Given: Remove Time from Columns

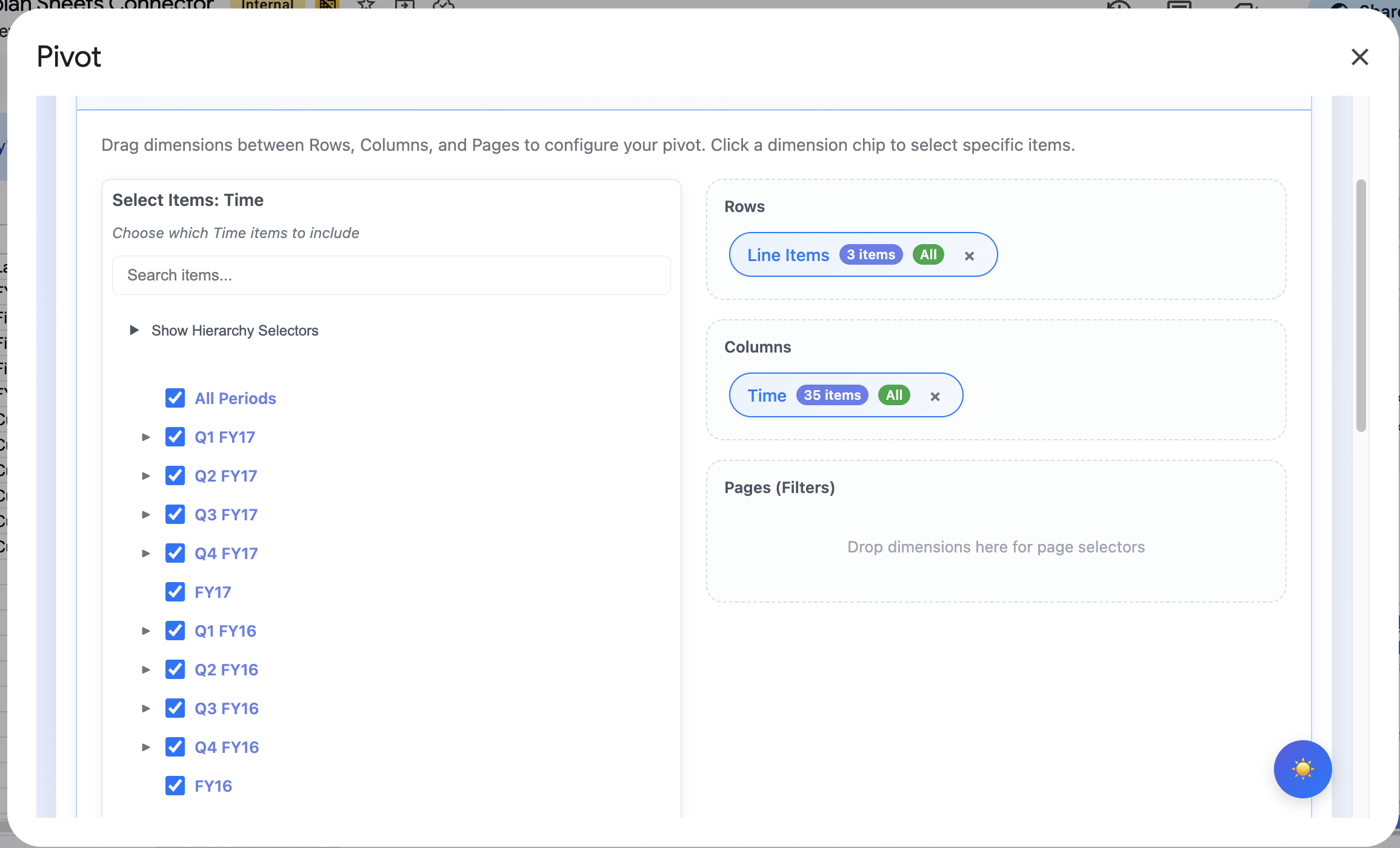Looking at the screenshot, I should pos(935,396).
